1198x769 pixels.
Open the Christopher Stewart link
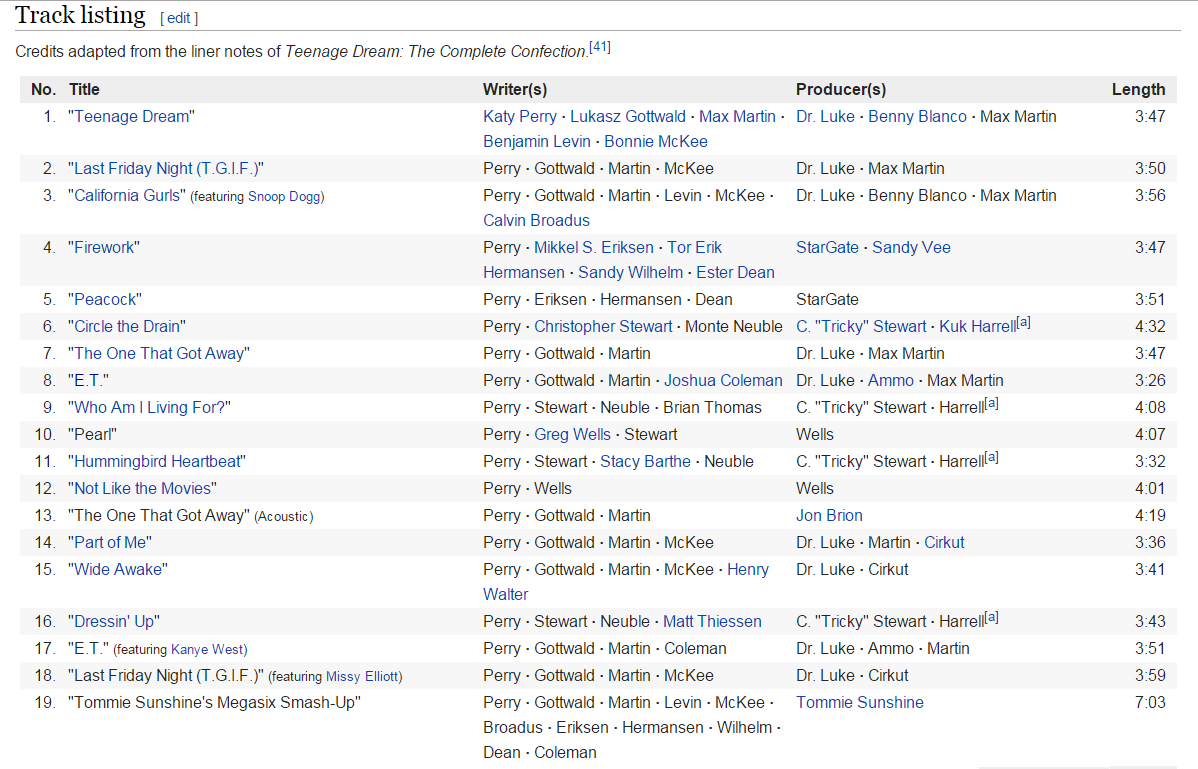tap(603, 326)
